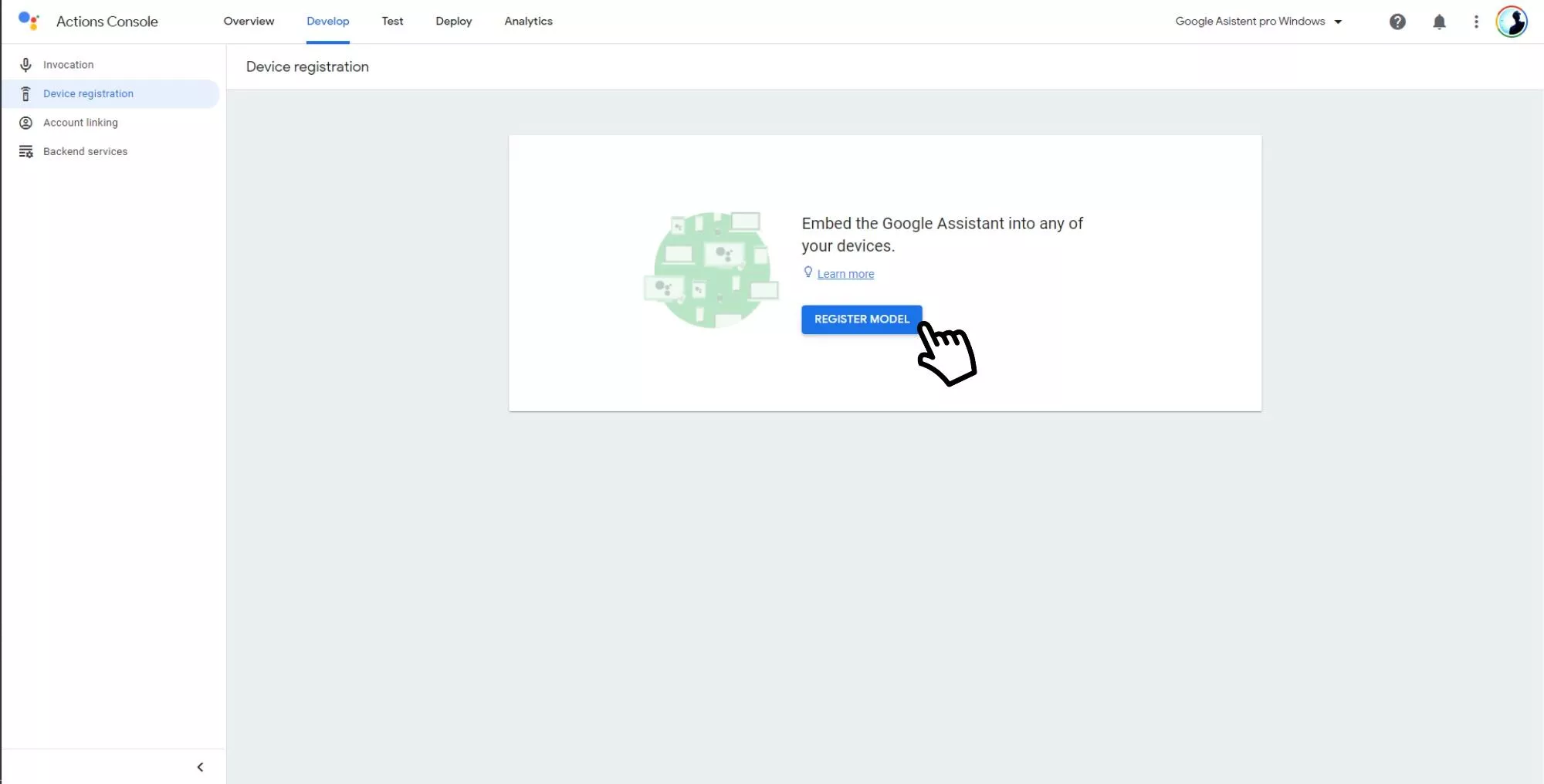Viewport: 1544px width, 784px height.
Task: Open the three-dot more options menu
Action: click(1476, 22)
